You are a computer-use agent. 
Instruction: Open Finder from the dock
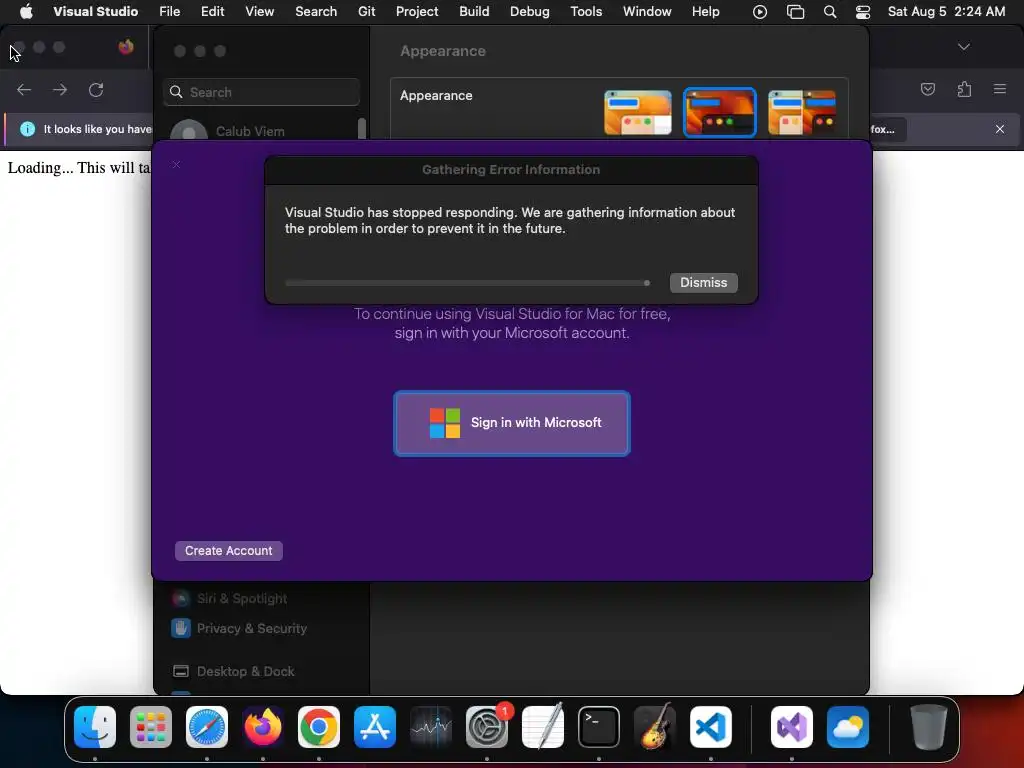pos(95,727)
